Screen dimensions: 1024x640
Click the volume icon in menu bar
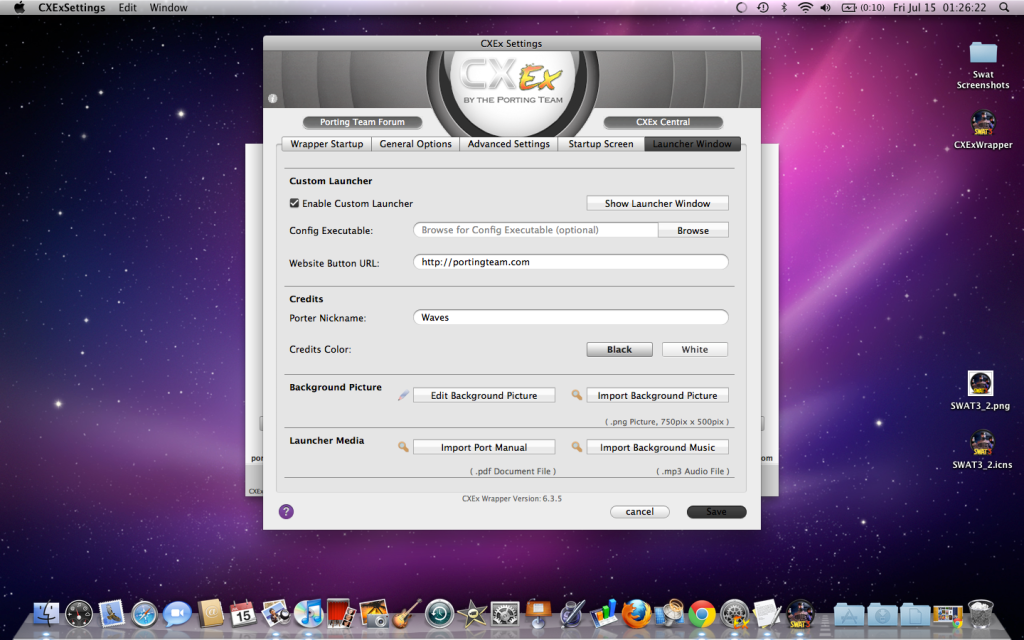(825, 8)
